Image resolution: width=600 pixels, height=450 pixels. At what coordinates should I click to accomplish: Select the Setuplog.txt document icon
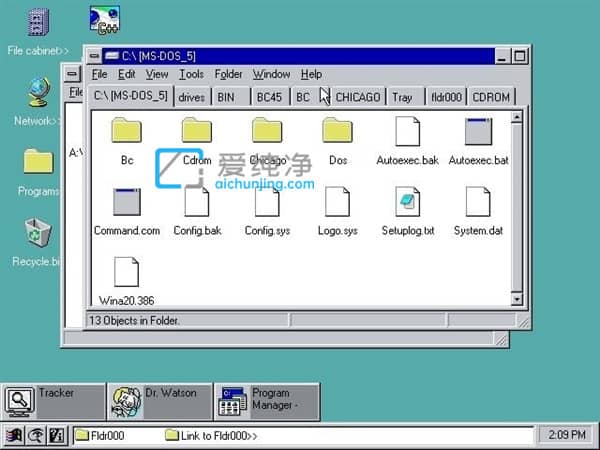click(408, 202)
